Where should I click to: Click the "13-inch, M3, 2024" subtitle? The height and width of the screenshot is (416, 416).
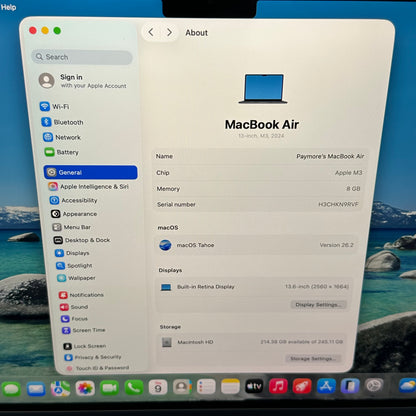pyautogui.click(x=261, y=136)
